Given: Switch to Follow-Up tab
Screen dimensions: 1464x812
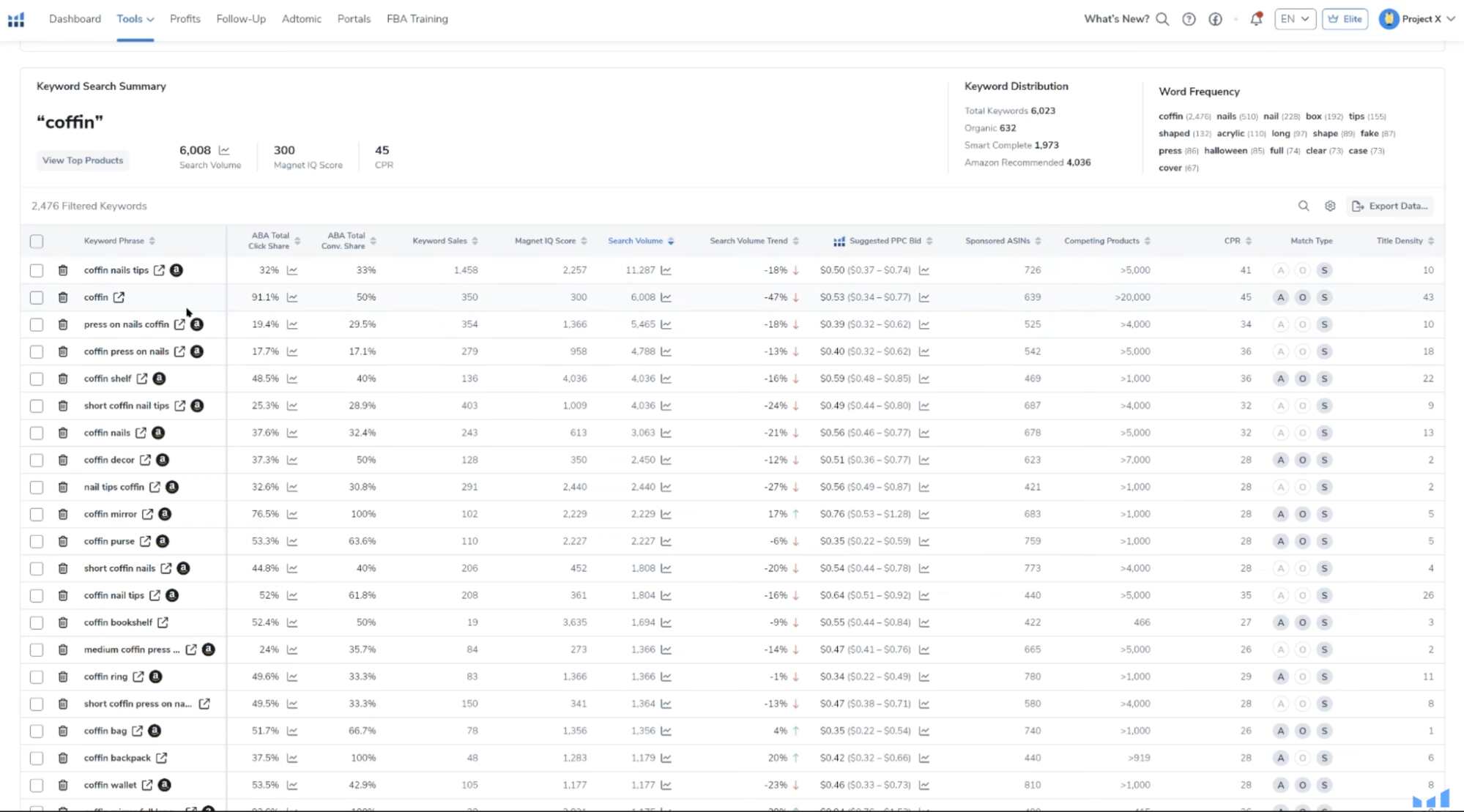Looking at the screenshot, I should point(241,19).
